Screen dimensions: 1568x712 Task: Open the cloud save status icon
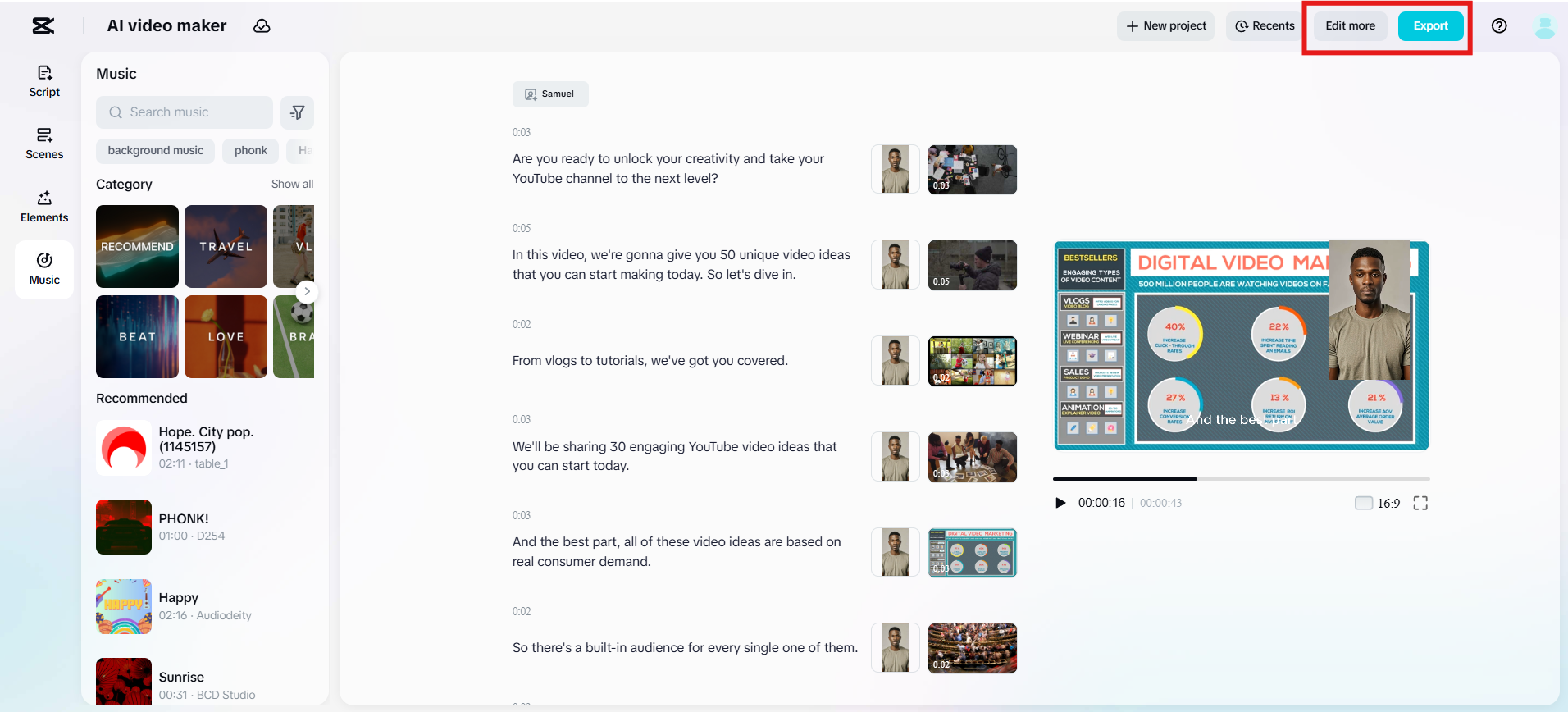coord(262,26)
